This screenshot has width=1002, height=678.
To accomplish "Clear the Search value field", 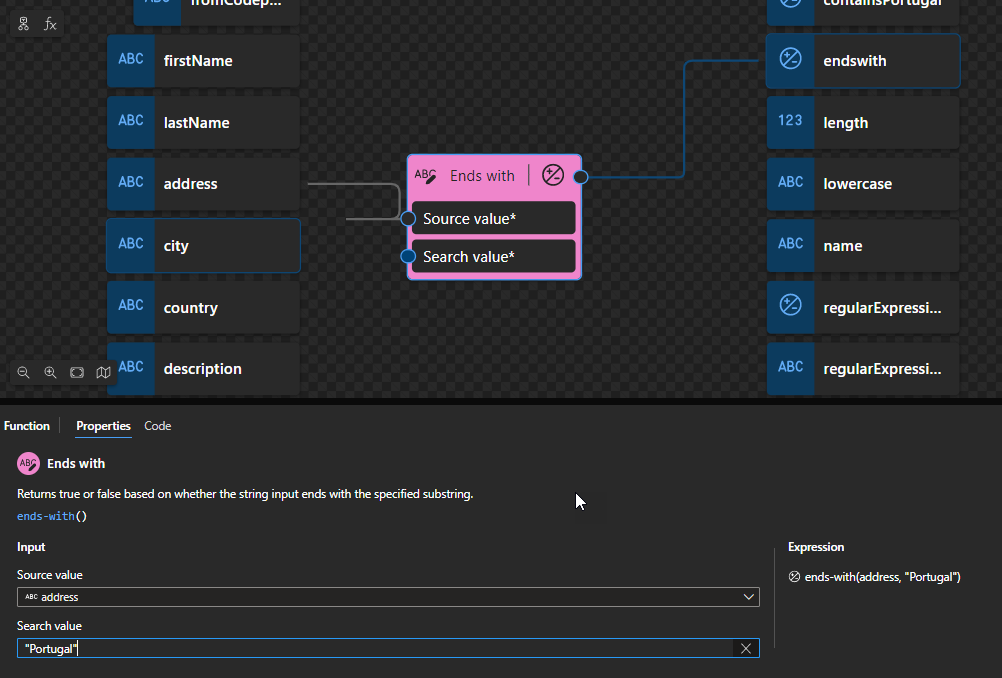I will click(x=746, y=648).
